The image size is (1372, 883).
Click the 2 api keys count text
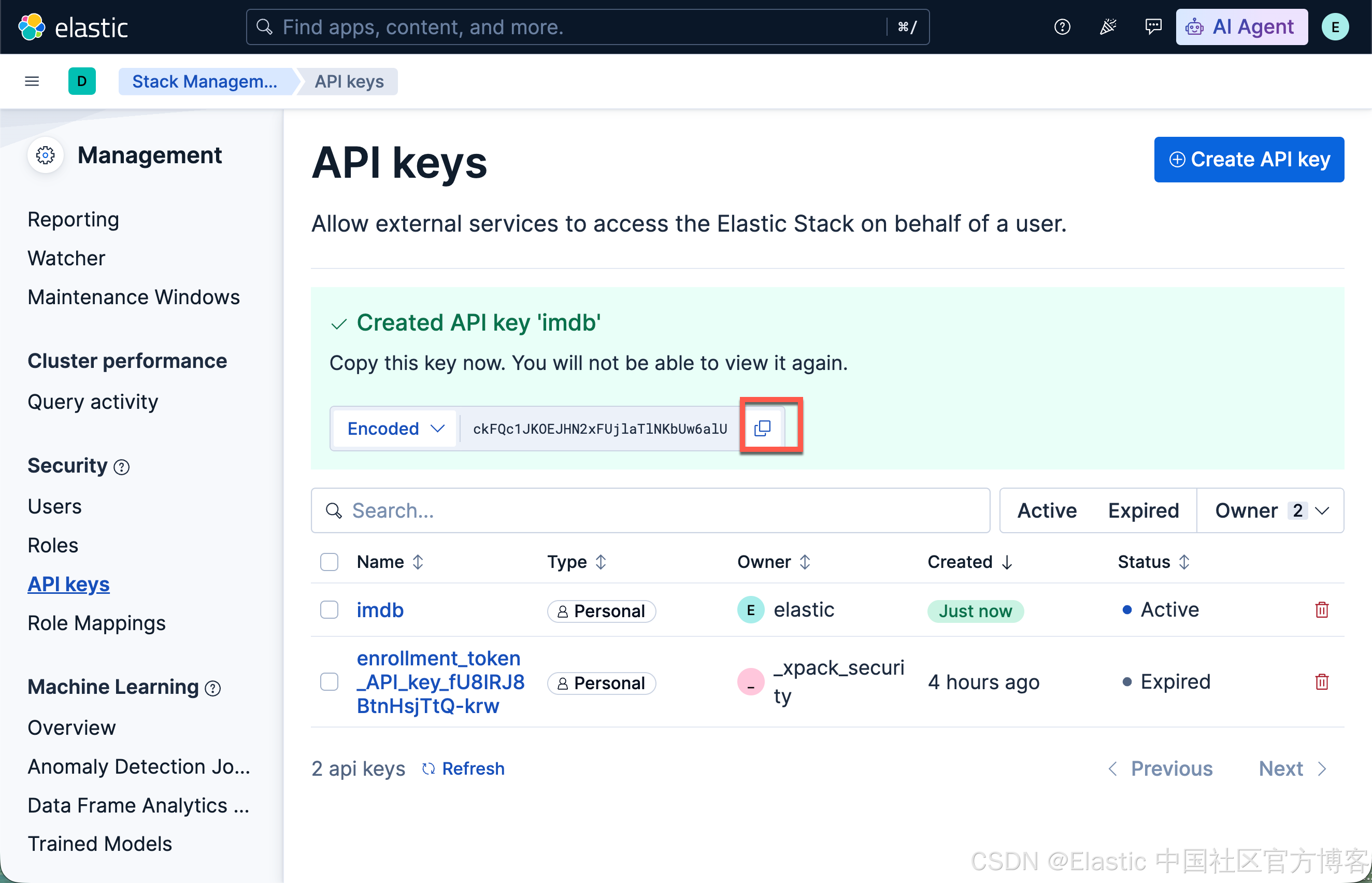[x=359, y=769]
